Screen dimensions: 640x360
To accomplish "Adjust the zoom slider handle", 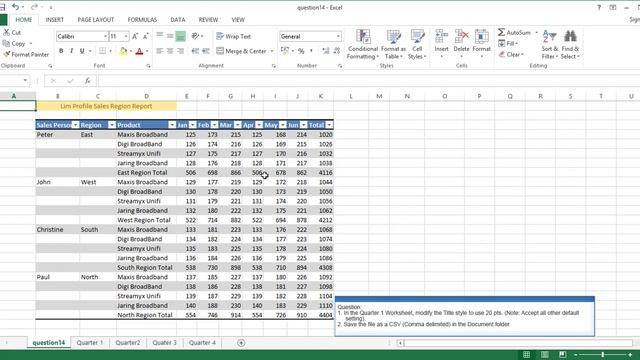I will click(x=602, y=355).
